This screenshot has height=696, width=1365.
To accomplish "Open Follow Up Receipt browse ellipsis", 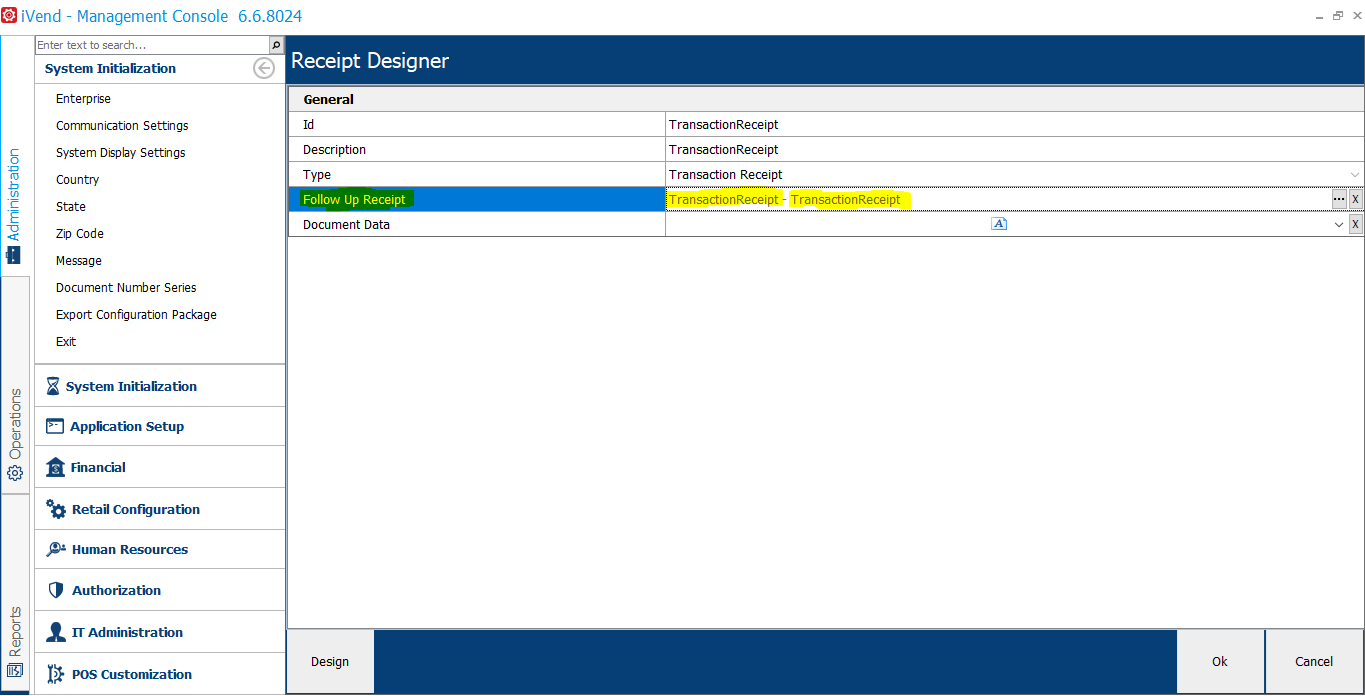I will coord(1339,199).
